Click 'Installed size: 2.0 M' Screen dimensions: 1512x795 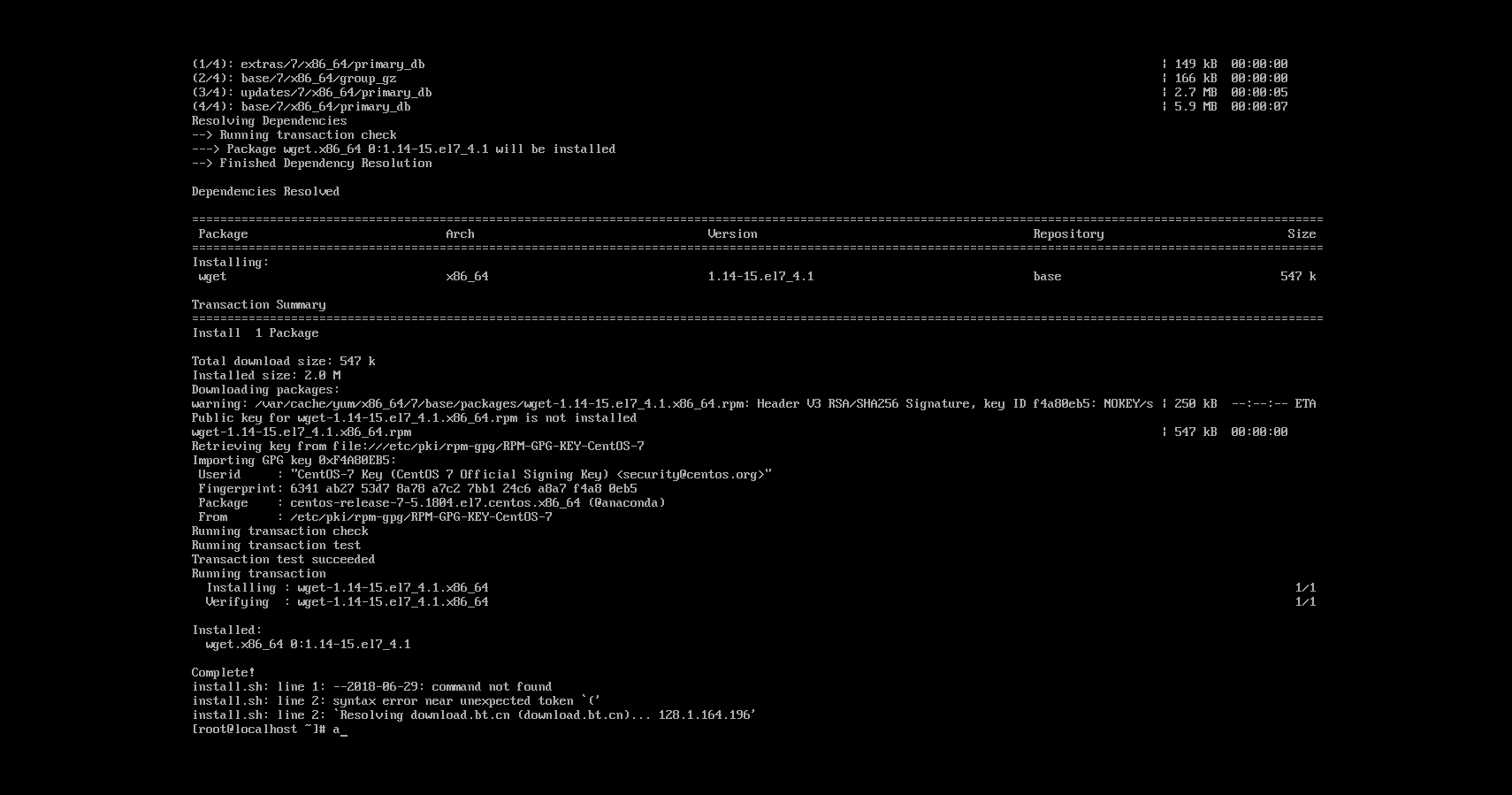(x=266, y=375)
